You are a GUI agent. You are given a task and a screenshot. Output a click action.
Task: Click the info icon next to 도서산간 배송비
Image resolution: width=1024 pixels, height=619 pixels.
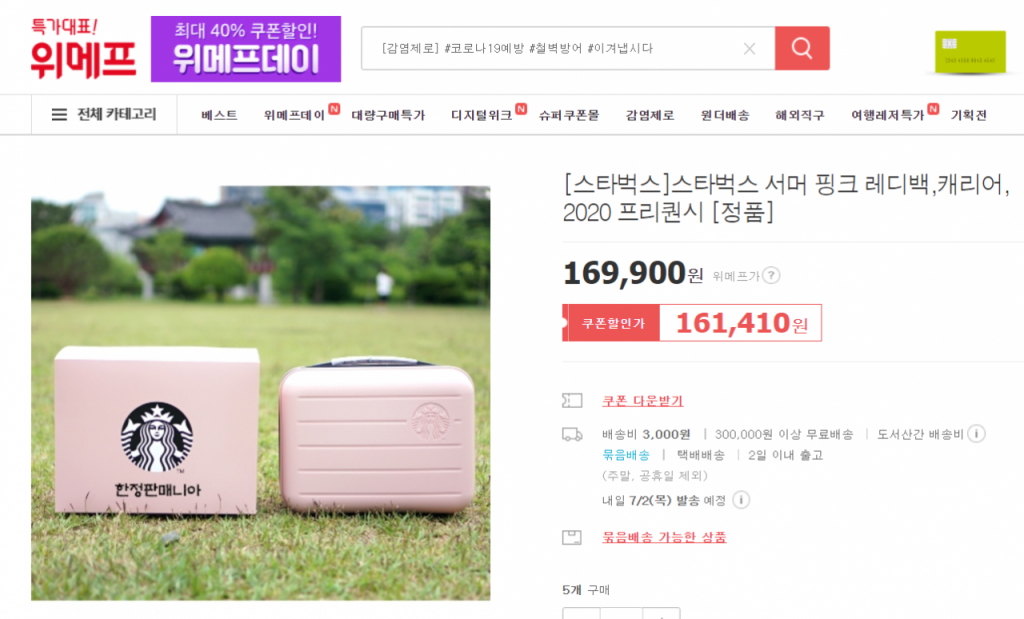[x=976, y=434]
